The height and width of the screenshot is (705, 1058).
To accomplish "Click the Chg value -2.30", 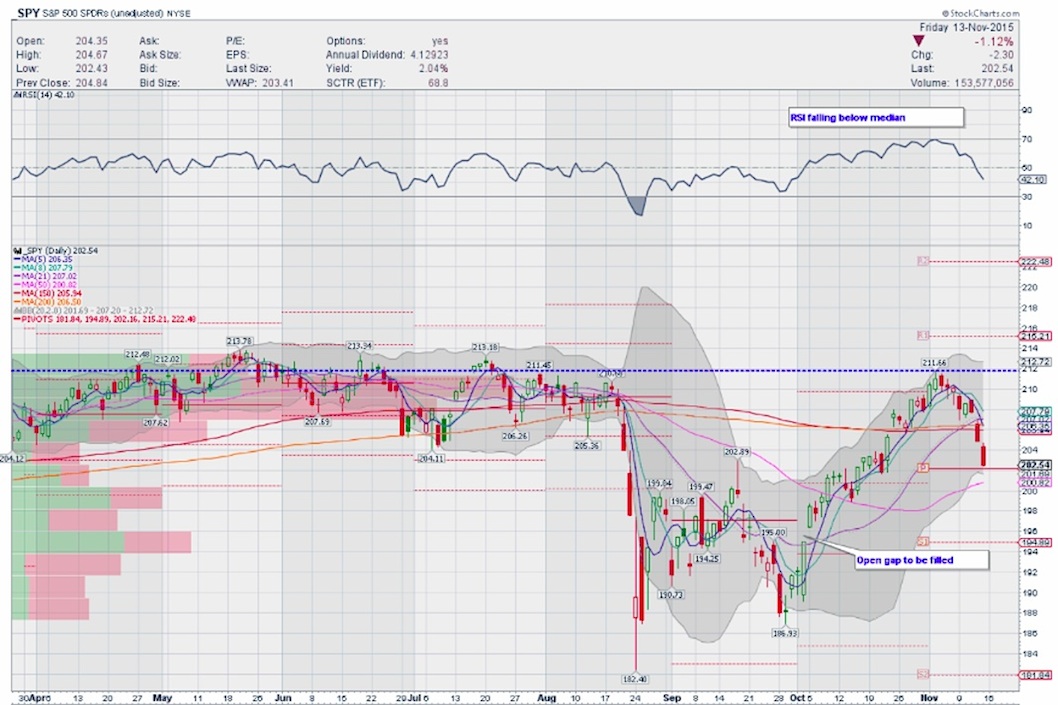I will point(1000,55).
